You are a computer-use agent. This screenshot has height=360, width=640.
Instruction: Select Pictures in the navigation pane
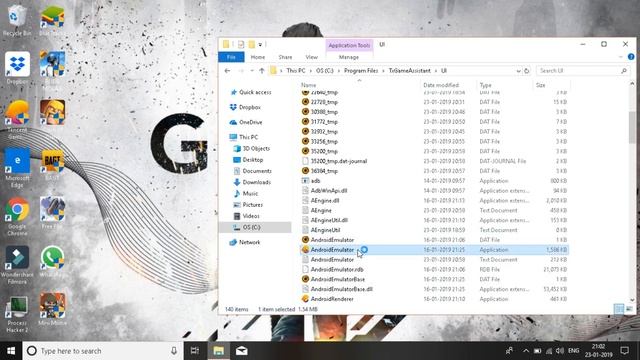(x=252, y=204)
